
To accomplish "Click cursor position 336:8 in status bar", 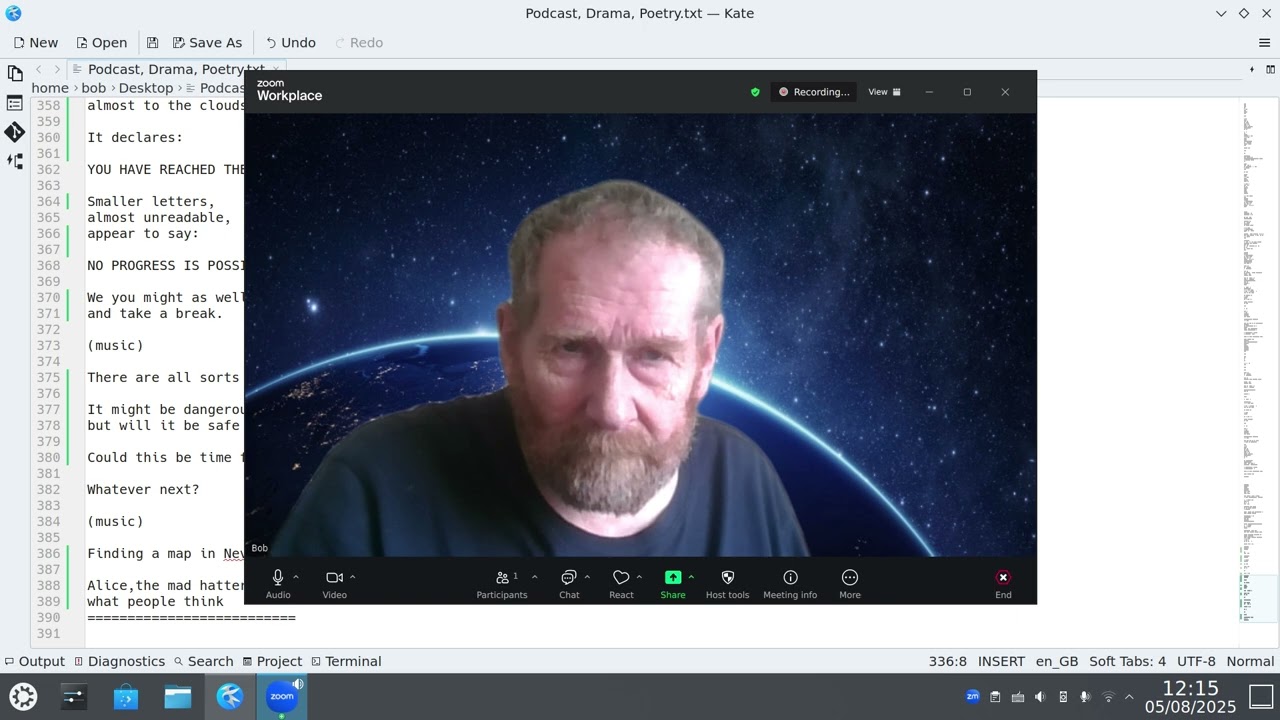I will coord(948,661).
